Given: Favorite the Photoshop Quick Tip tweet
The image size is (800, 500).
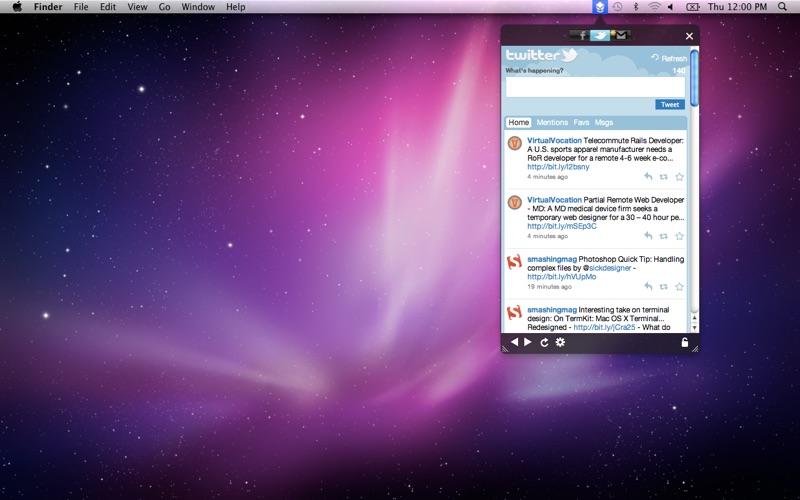Looking at the screenshot, I should click(679, 286).
